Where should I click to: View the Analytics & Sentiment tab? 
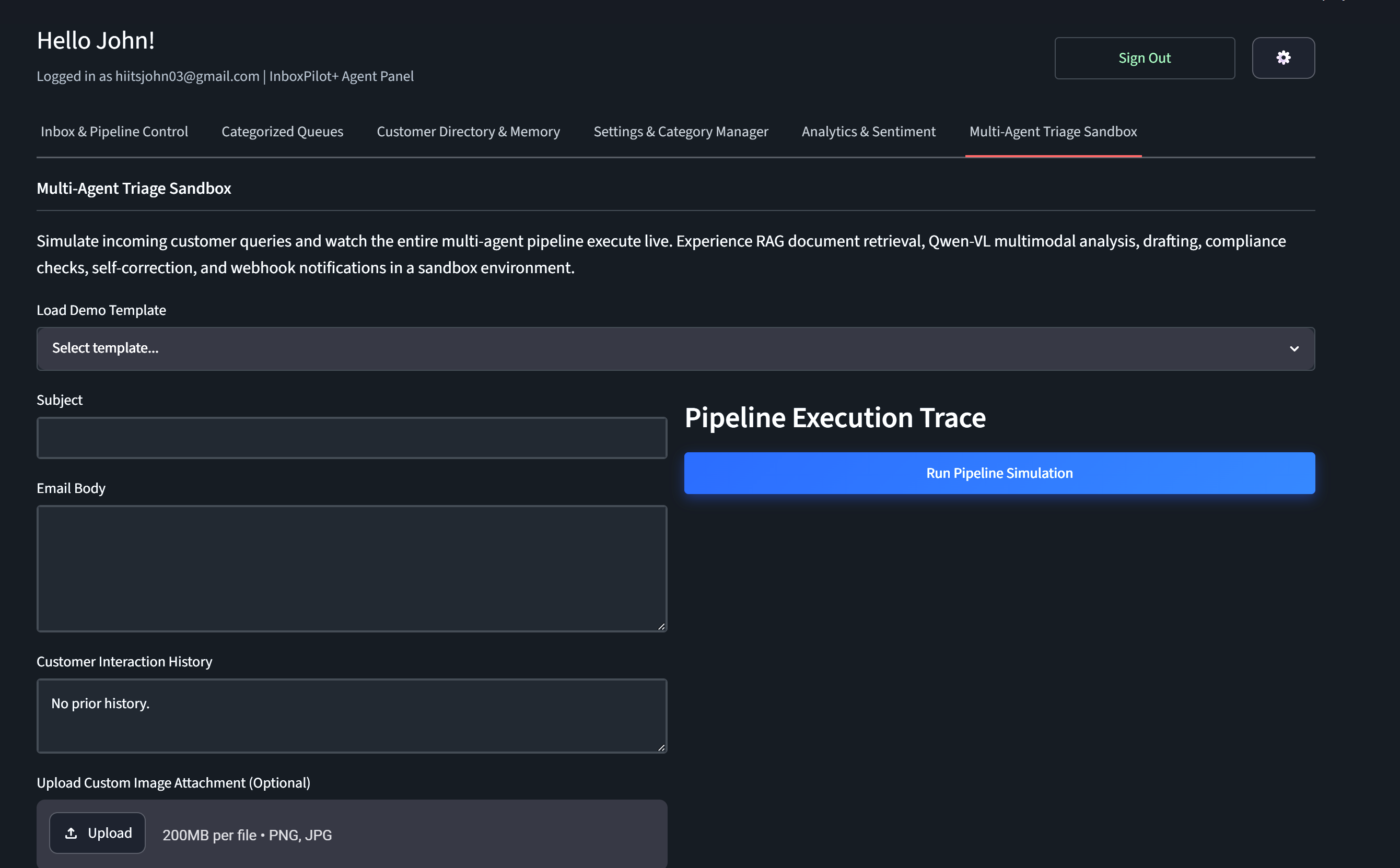point(868,132)
